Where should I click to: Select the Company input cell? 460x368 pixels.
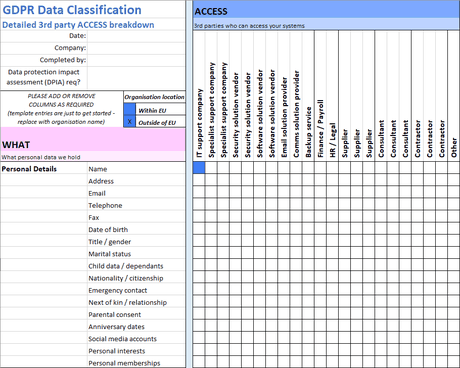pos(136,48)
